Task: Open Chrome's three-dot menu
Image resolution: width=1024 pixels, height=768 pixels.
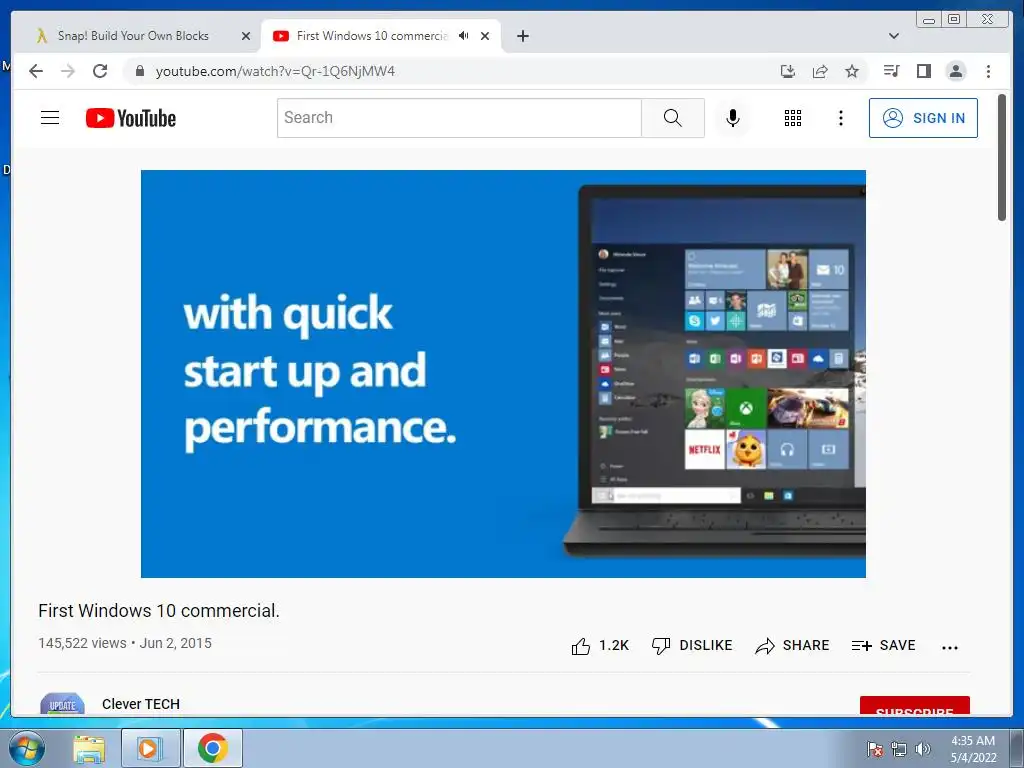Action: tap(988, 71)
